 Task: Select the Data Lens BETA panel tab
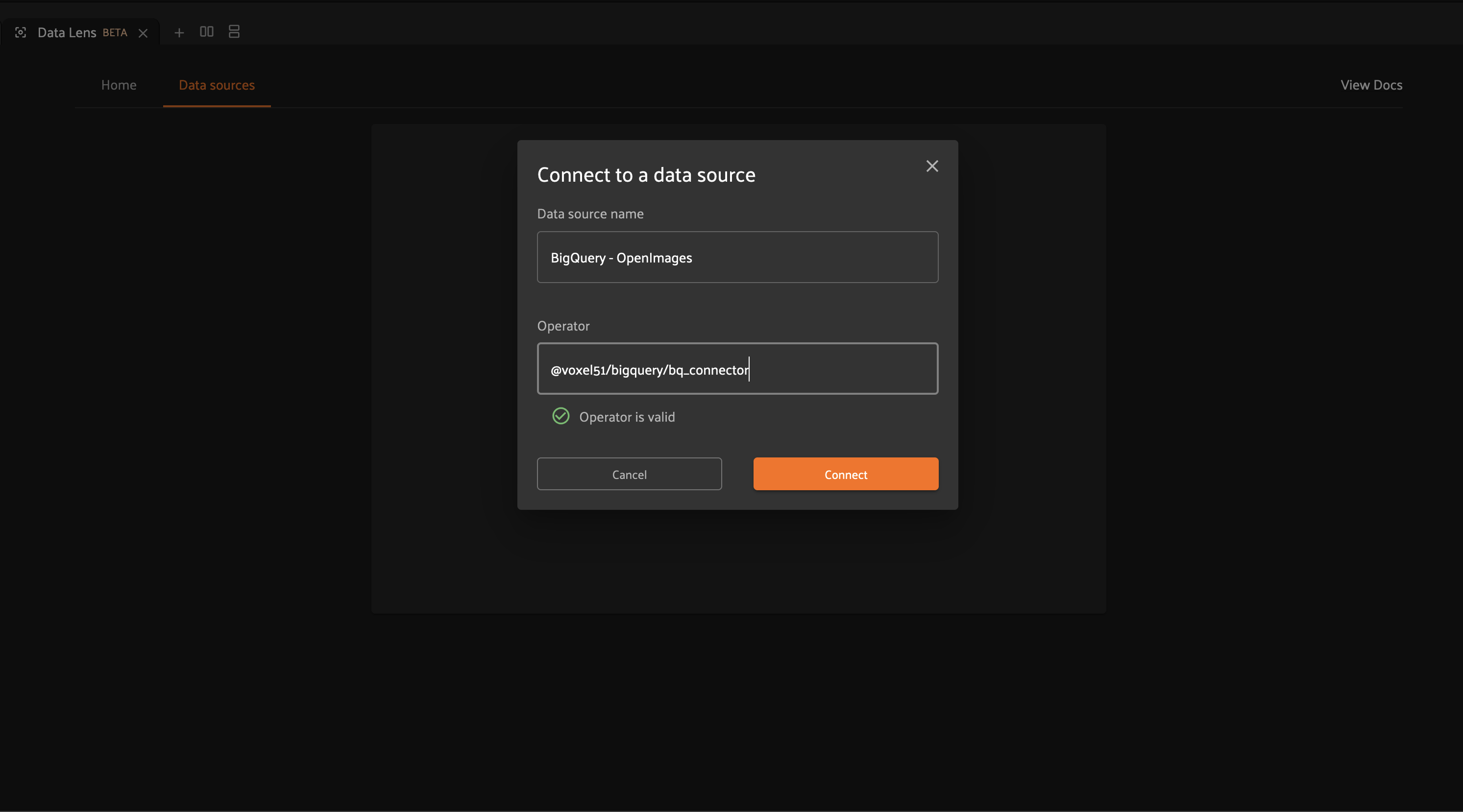(82, 32)
